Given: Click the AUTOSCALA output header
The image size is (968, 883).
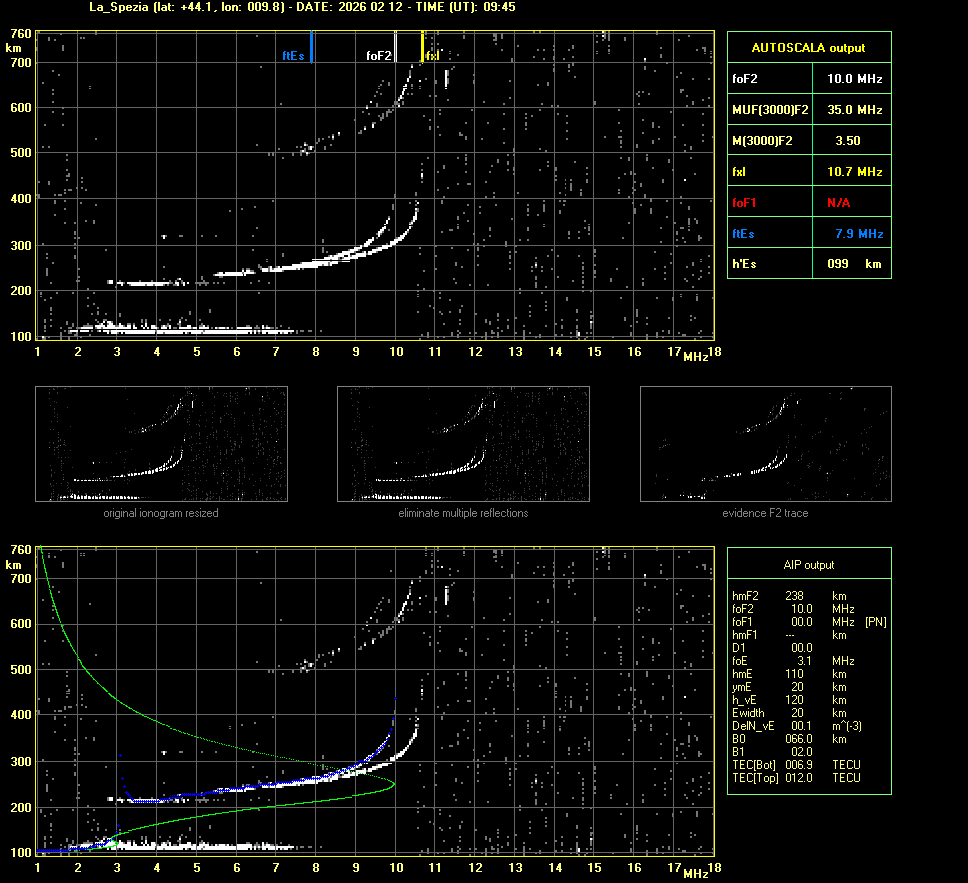Looking at the screenshot, I should click(808, 47).
